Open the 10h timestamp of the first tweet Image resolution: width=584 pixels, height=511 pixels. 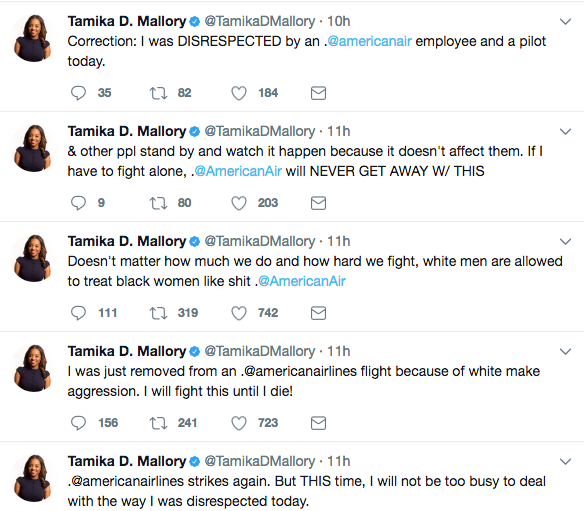tap(339, 22)
